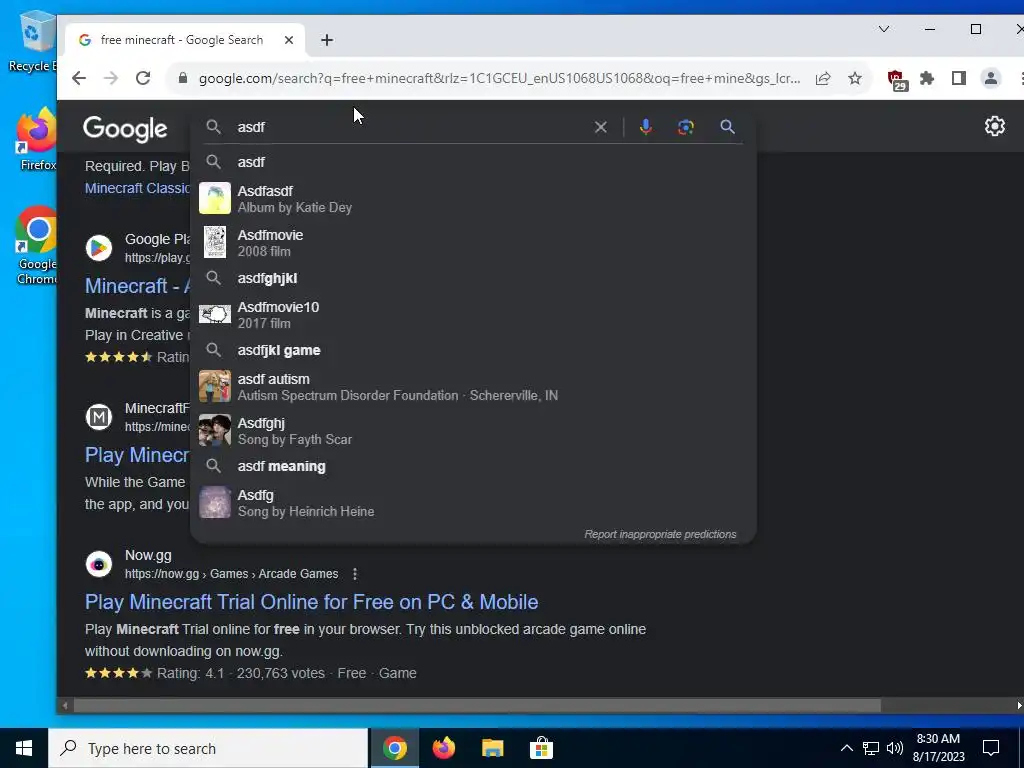Open Play Minecraft Trial Online result

[312, 601]
